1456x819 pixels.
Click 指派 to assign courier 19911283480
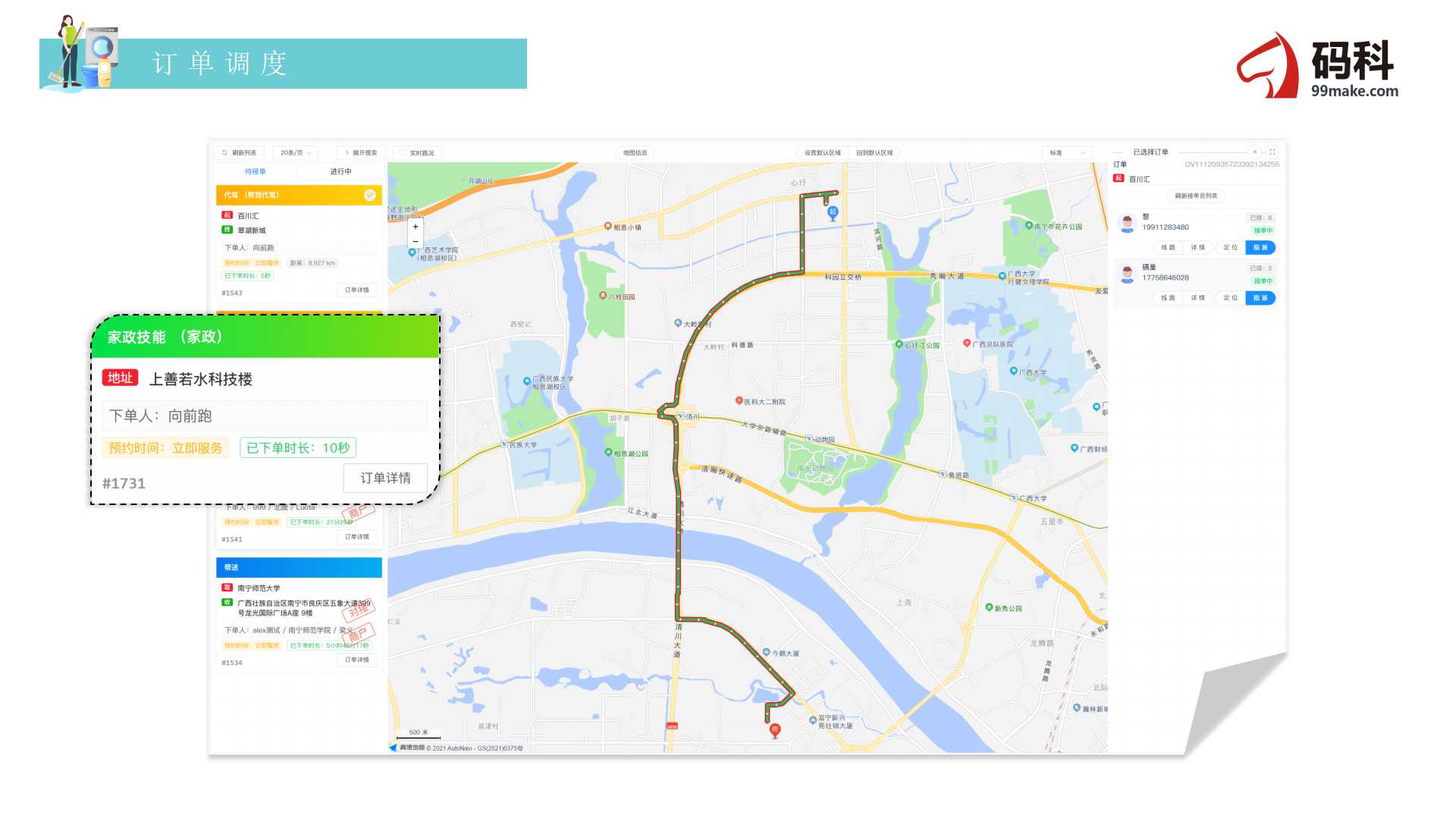1260,247
